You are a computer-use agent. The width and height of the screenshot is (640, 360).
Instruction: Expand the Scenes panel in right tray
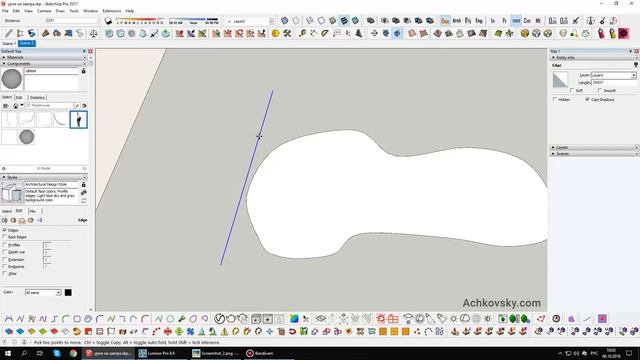click(x=594, y=153)
